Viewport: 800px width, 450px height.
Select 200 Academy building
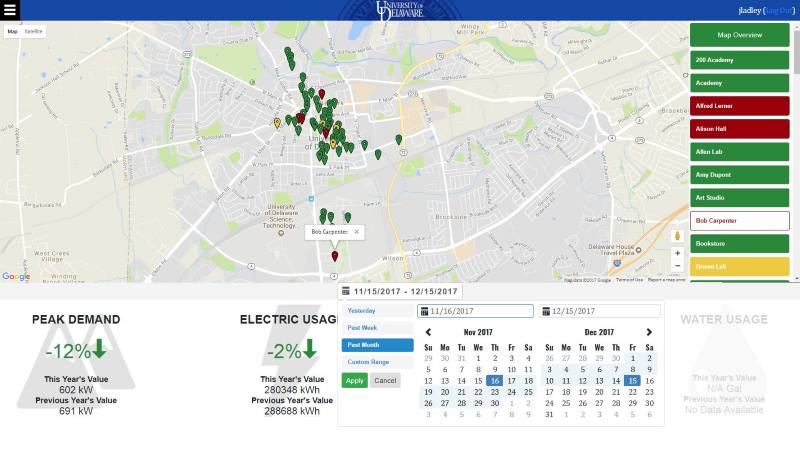(x=739, y=60)
